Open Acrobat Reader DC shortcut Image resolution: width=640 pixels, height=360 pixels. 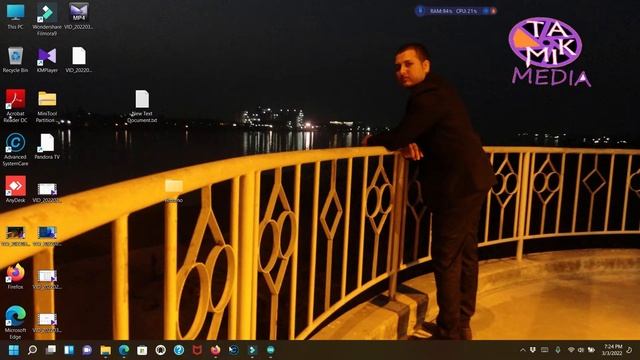pyautogui.click(x=16, y=106)
